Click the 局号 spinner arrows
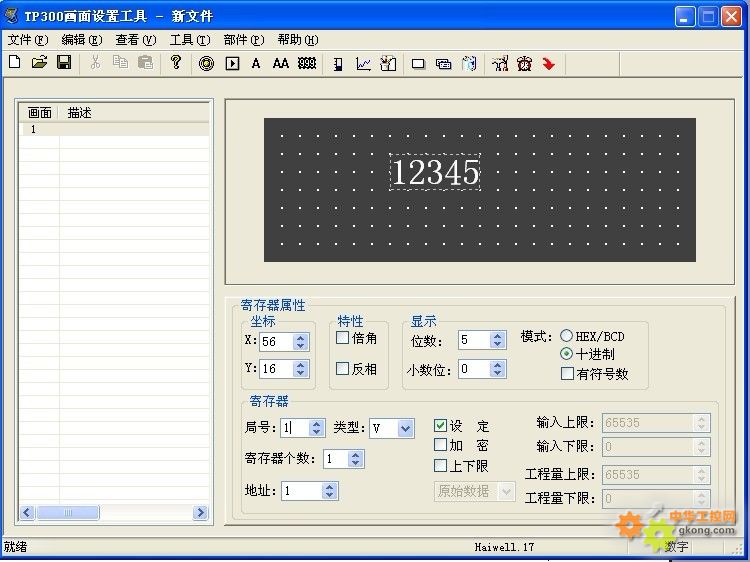The width and height of the screenshot is (750, 562). 316,428
